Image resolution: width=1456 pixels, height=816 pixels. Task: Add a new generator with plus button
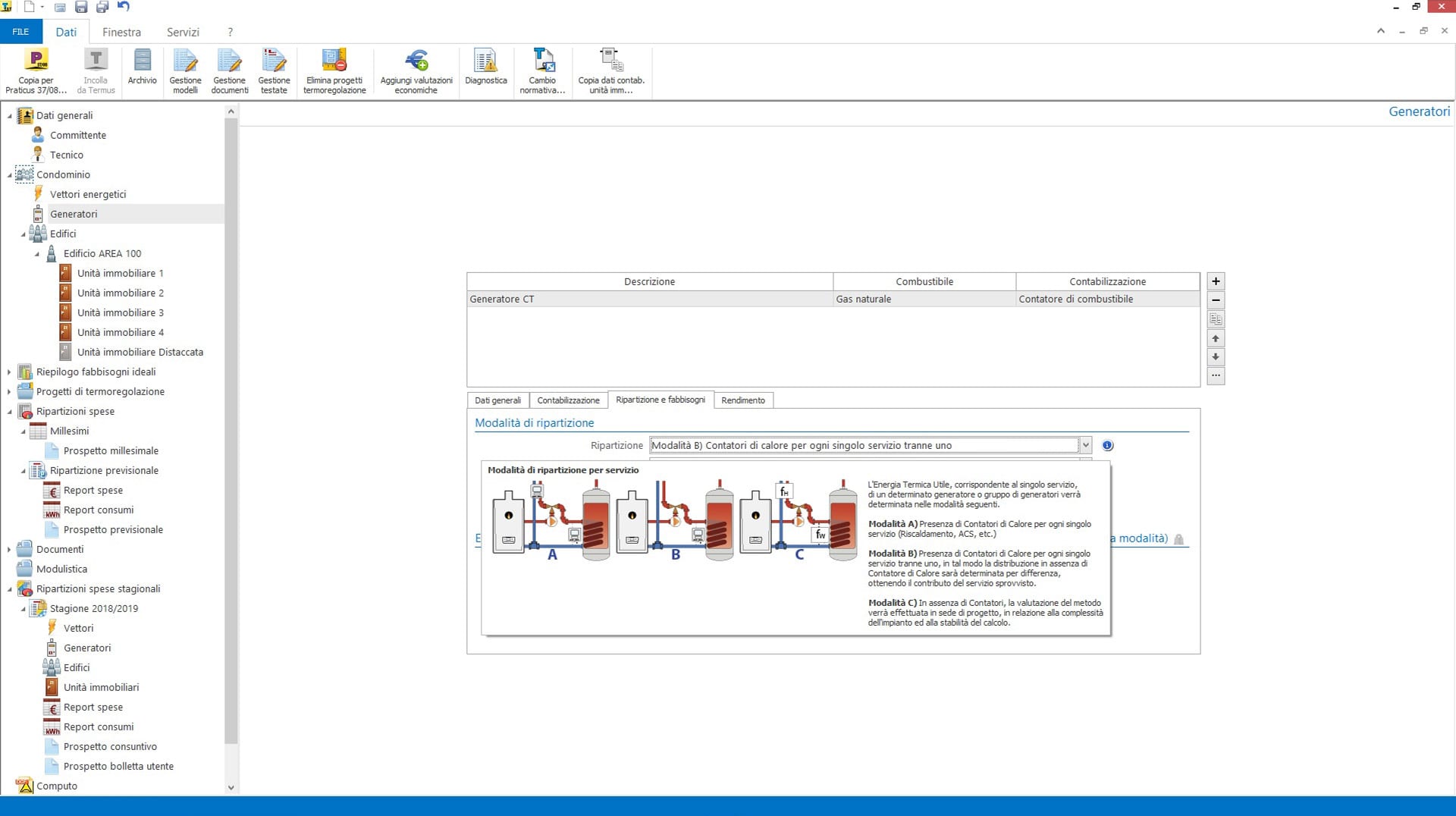[1216, 281]
